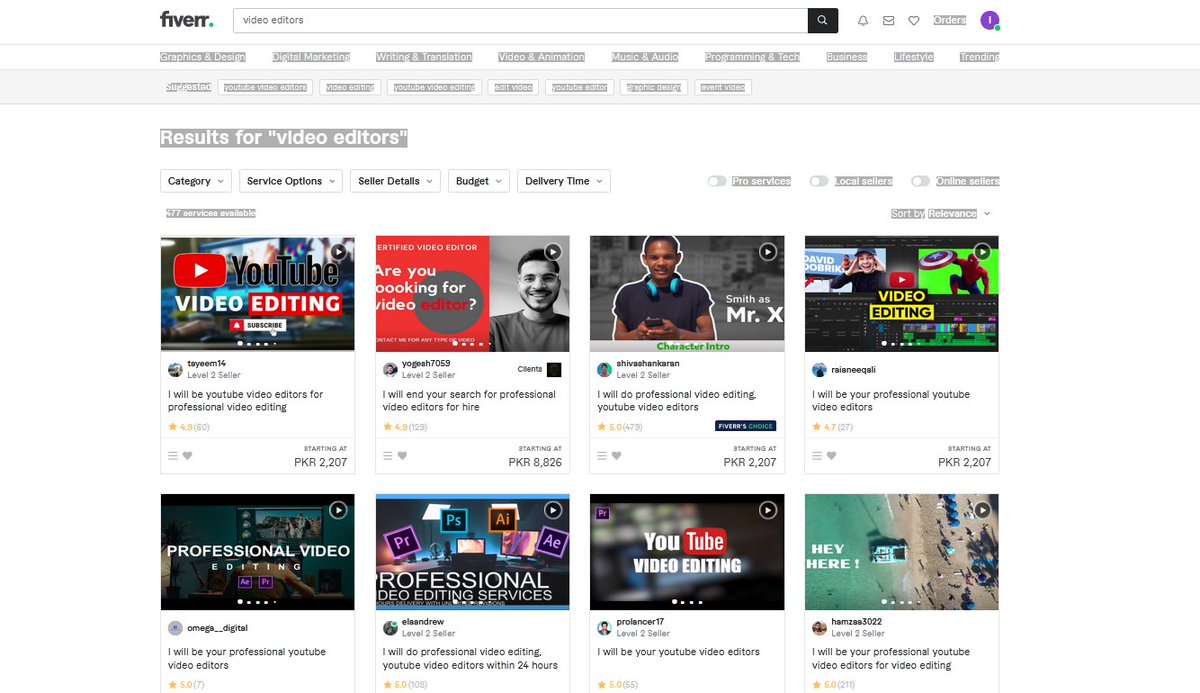Screen dimensions: 1200x693
Task: Click PKR 8,826 price on yogesh7059 card
Action: point(535,462)
